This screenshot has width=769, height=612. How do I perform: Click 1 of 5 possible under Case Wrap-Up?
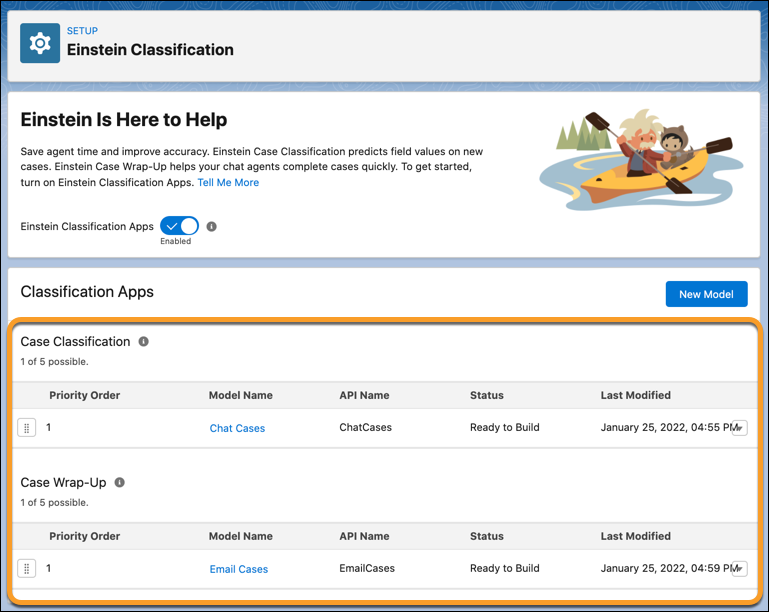coord(54,503)
